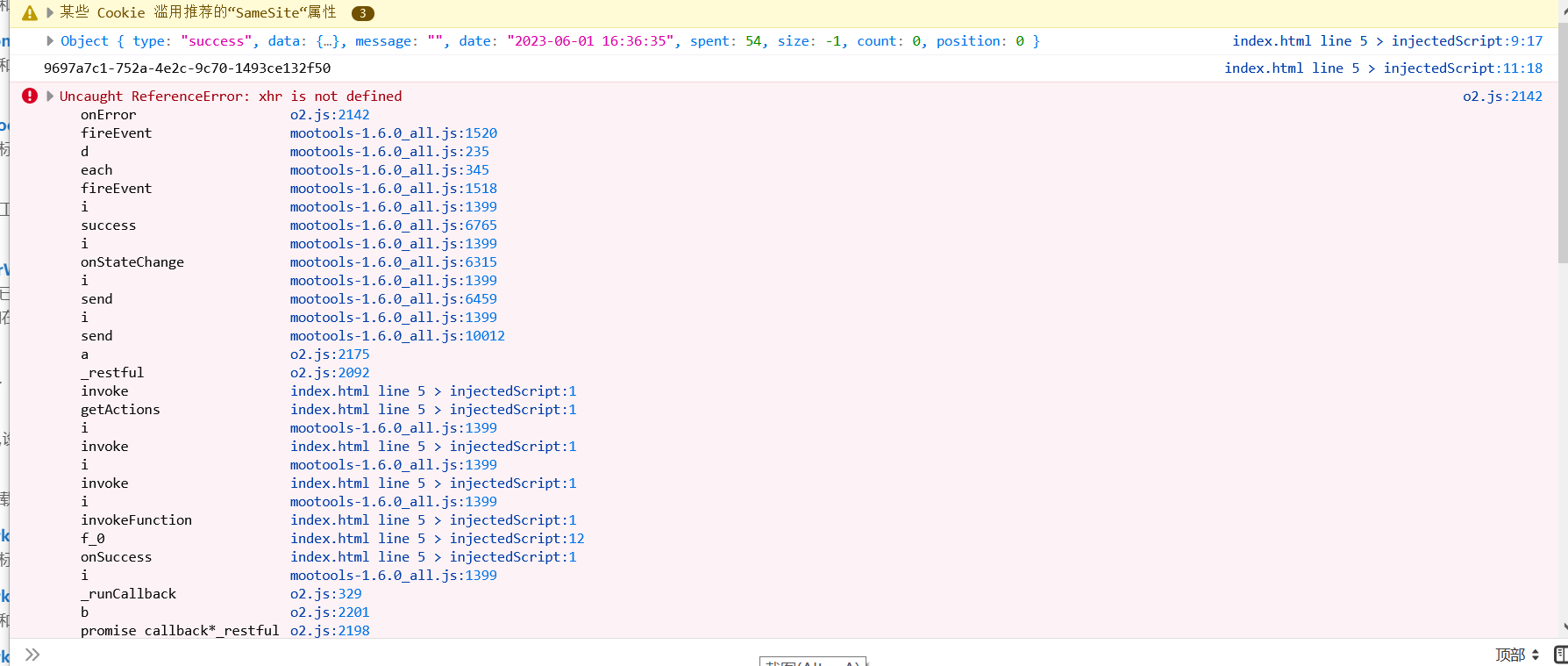The width and height of the screenshot is (1568, 666).
Task: Open mootools-1.6.0_all.js:6765 source link
Action: pyautogui.click(x=394, y=226)
